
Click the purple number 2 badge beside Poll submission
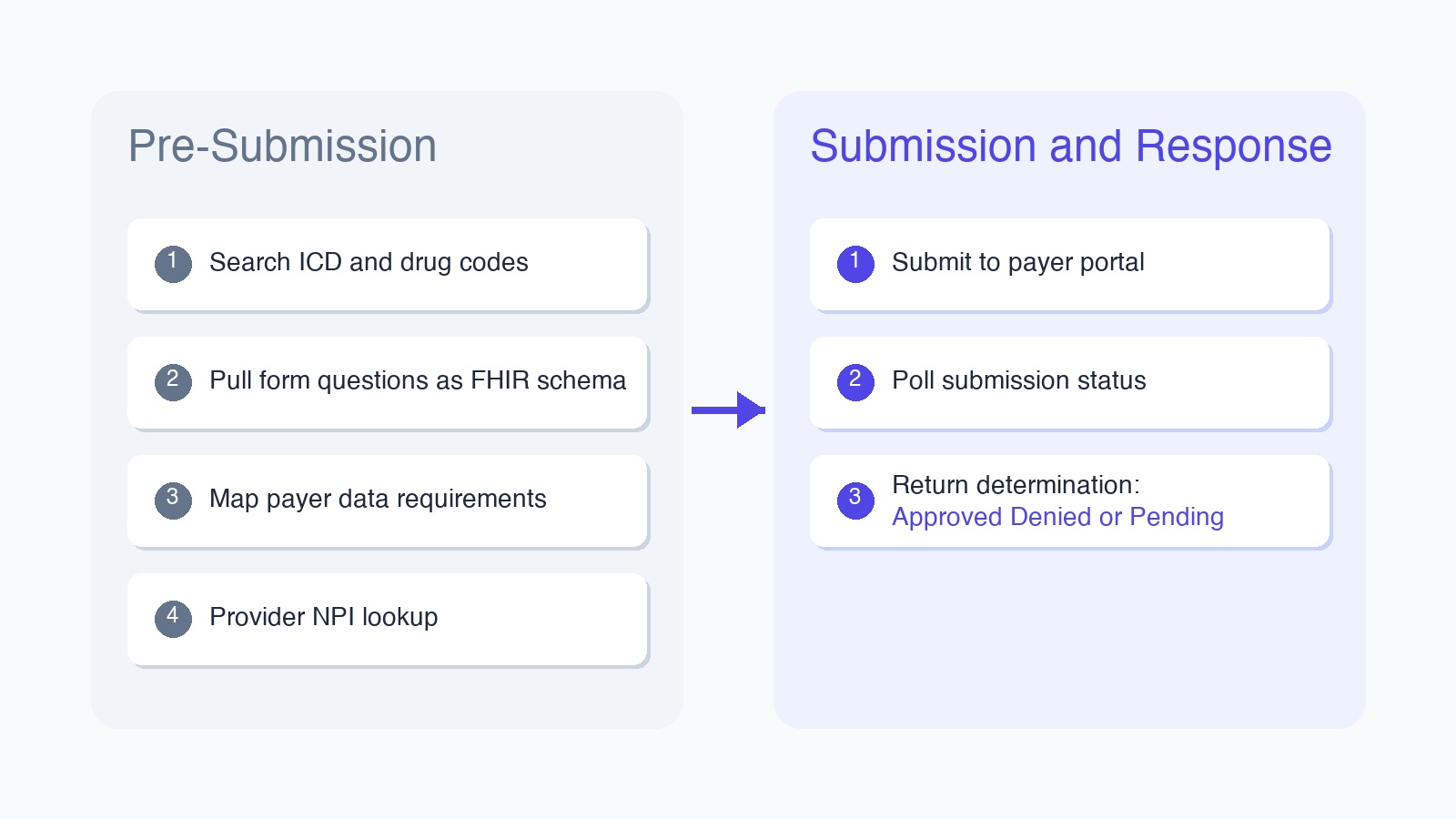tap(855, 382)
